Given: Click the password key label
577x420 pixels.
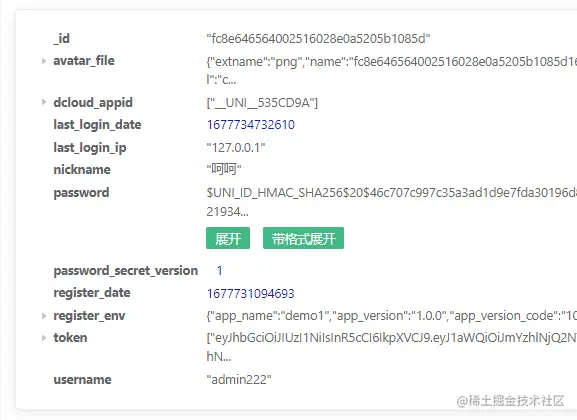Looking at the screenshot, I should pos(81,193).
